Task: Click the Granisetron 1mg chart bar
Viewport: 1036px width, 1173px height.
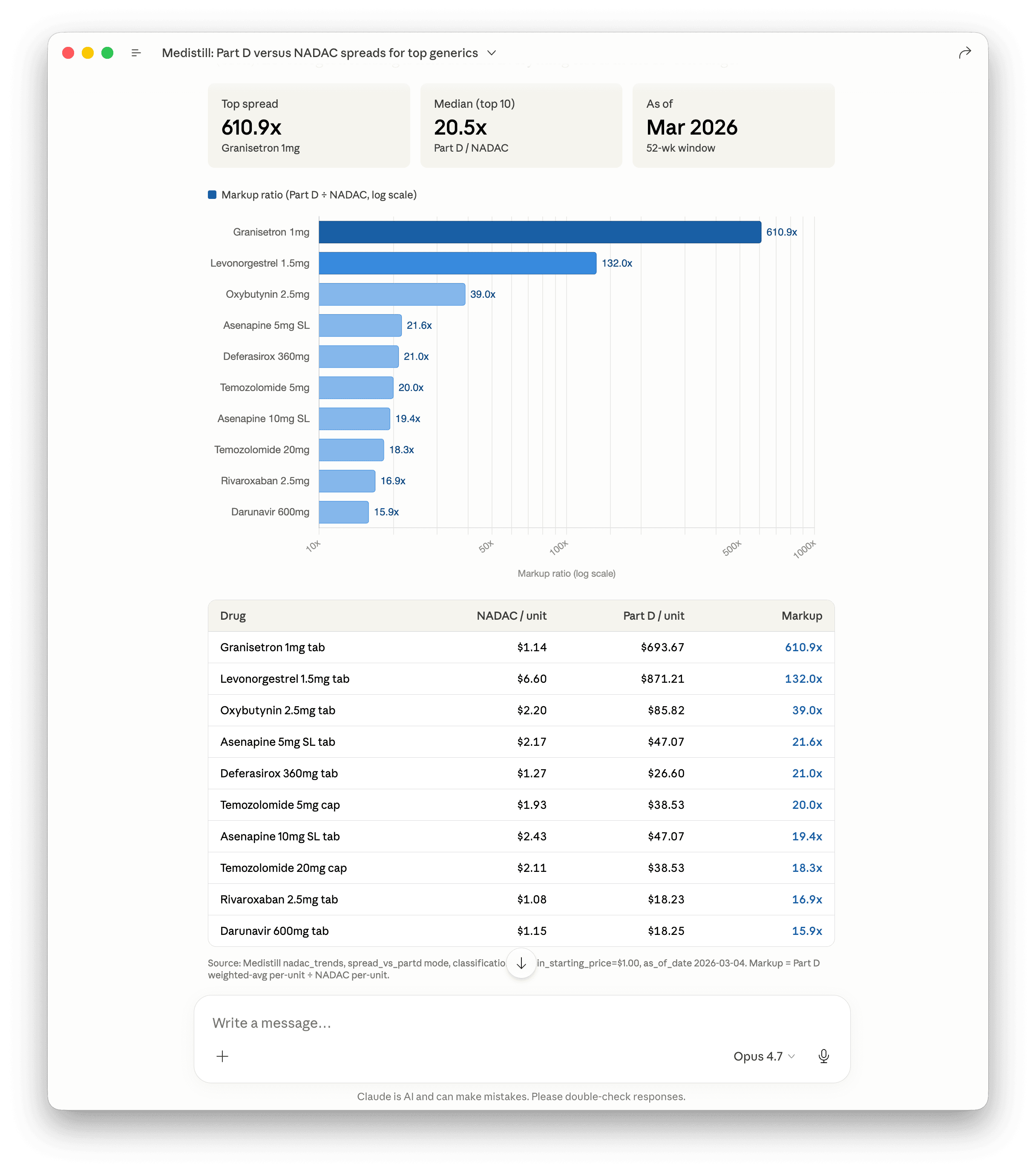Action: pyautogui.click(x=540, y=232)
